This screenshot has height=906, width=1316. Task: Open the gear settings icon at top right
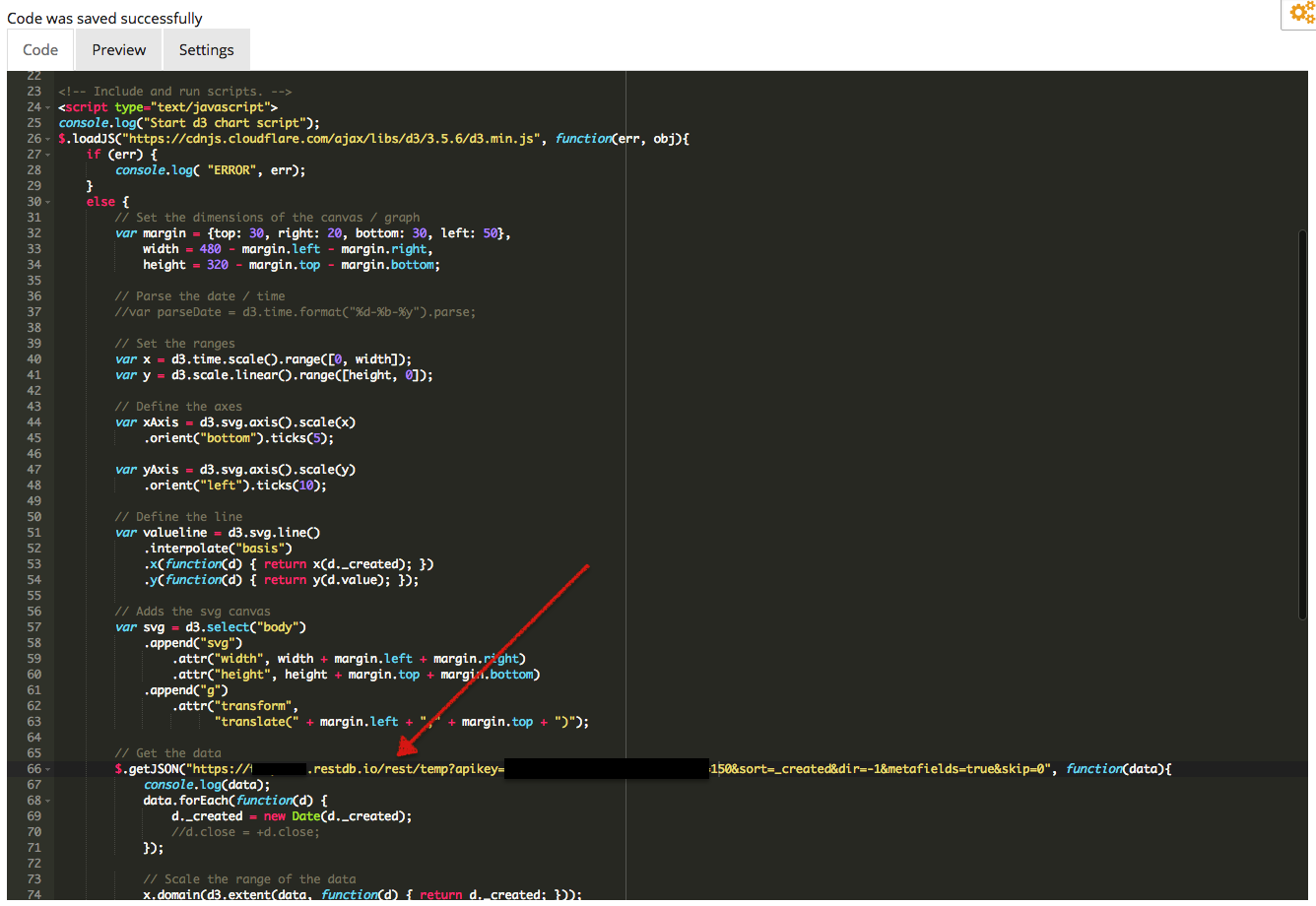(x=1301, y=13)
